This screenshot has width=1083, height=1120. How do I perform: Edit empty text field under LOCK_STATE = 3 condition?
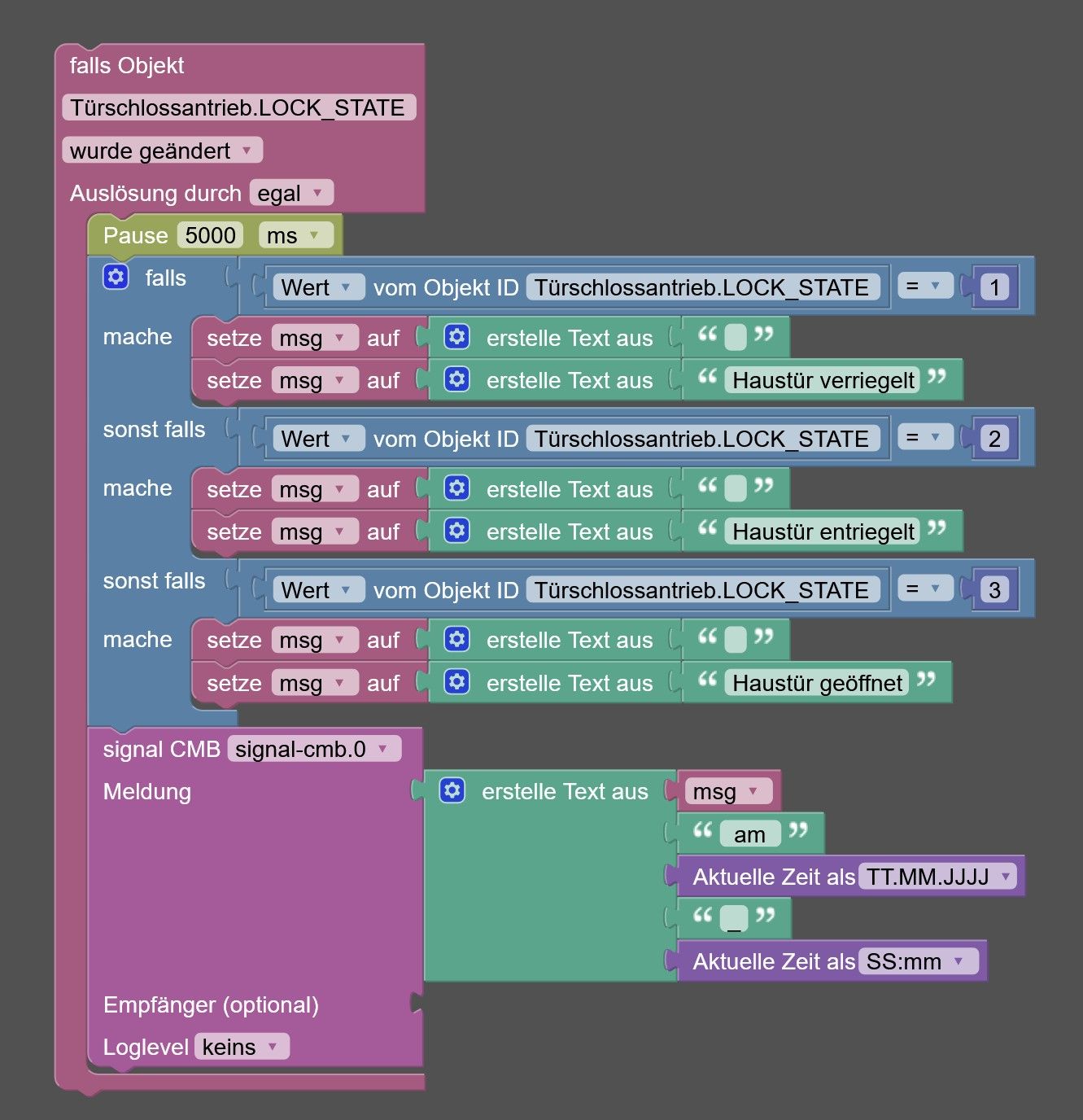pos(736,639)
